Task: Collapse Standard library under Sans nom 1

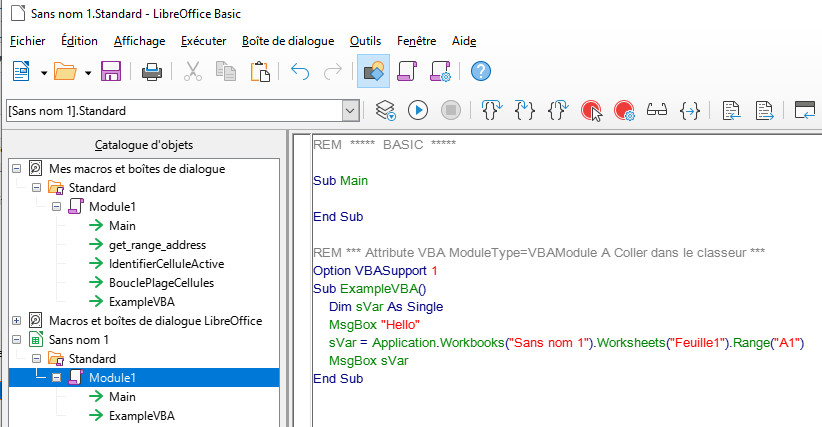Action: (x=36, y=358)
